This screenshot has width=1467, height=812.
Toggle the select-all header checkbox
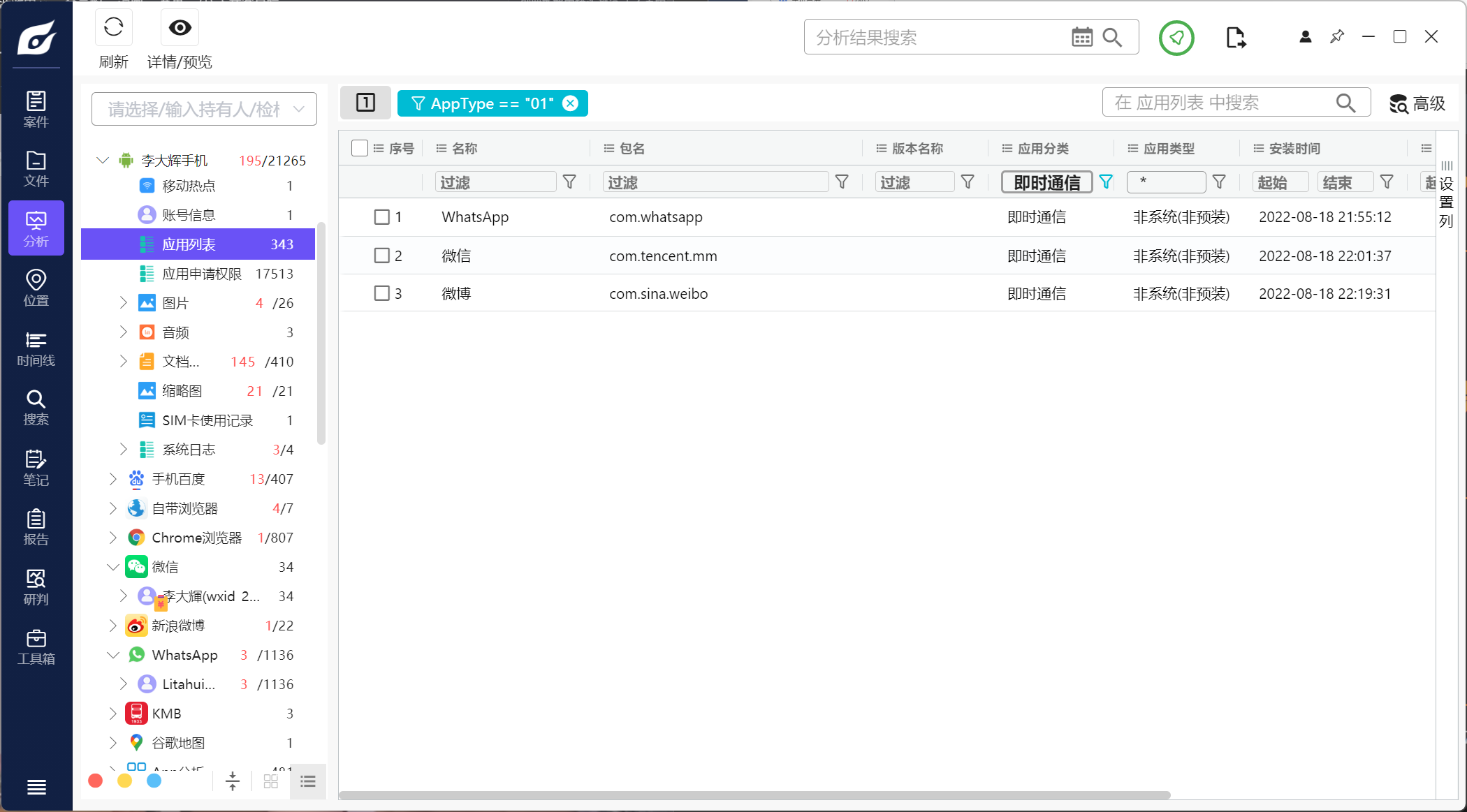[360, 148]
